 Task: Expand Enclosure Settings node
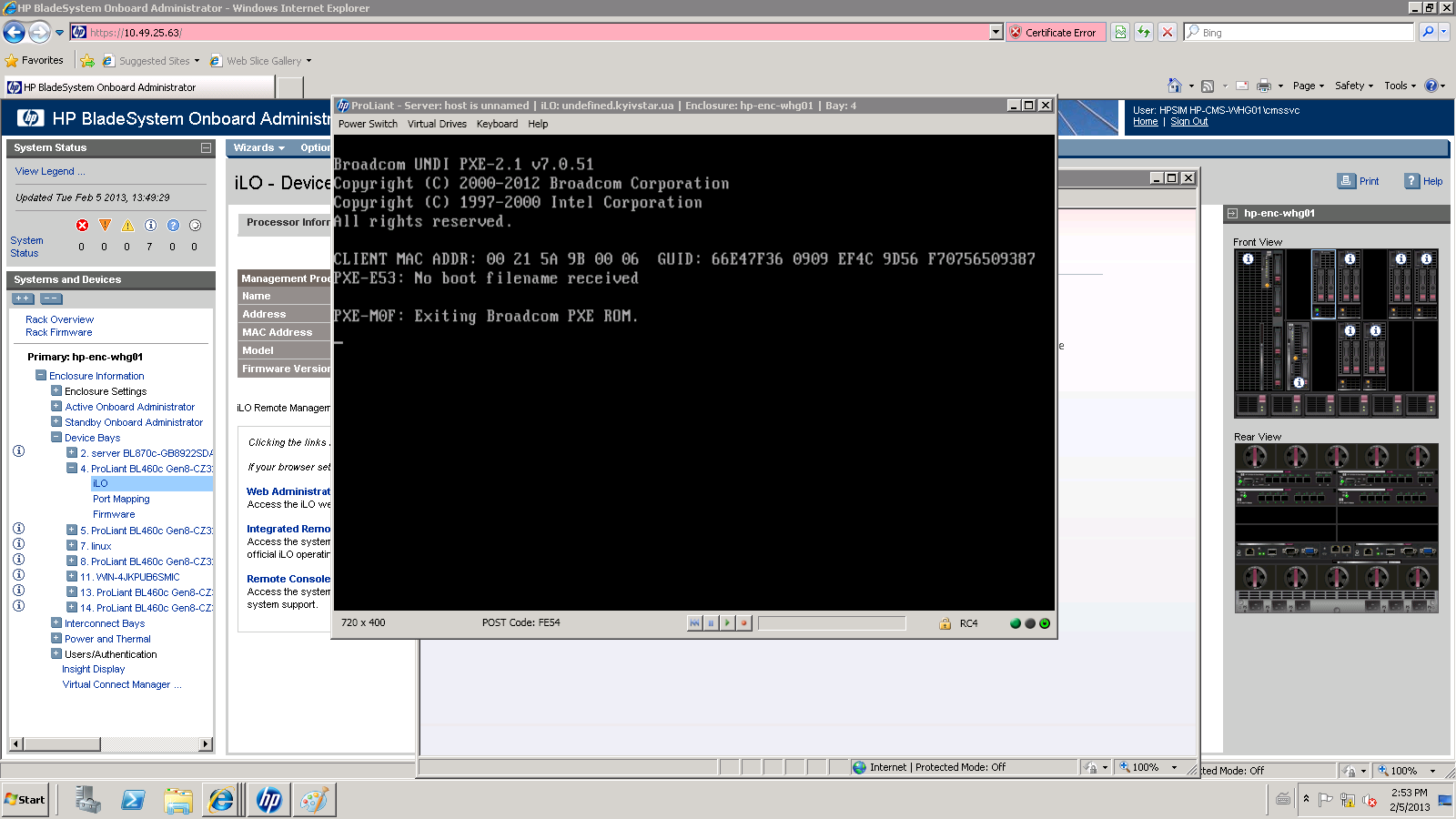[56, 390]
